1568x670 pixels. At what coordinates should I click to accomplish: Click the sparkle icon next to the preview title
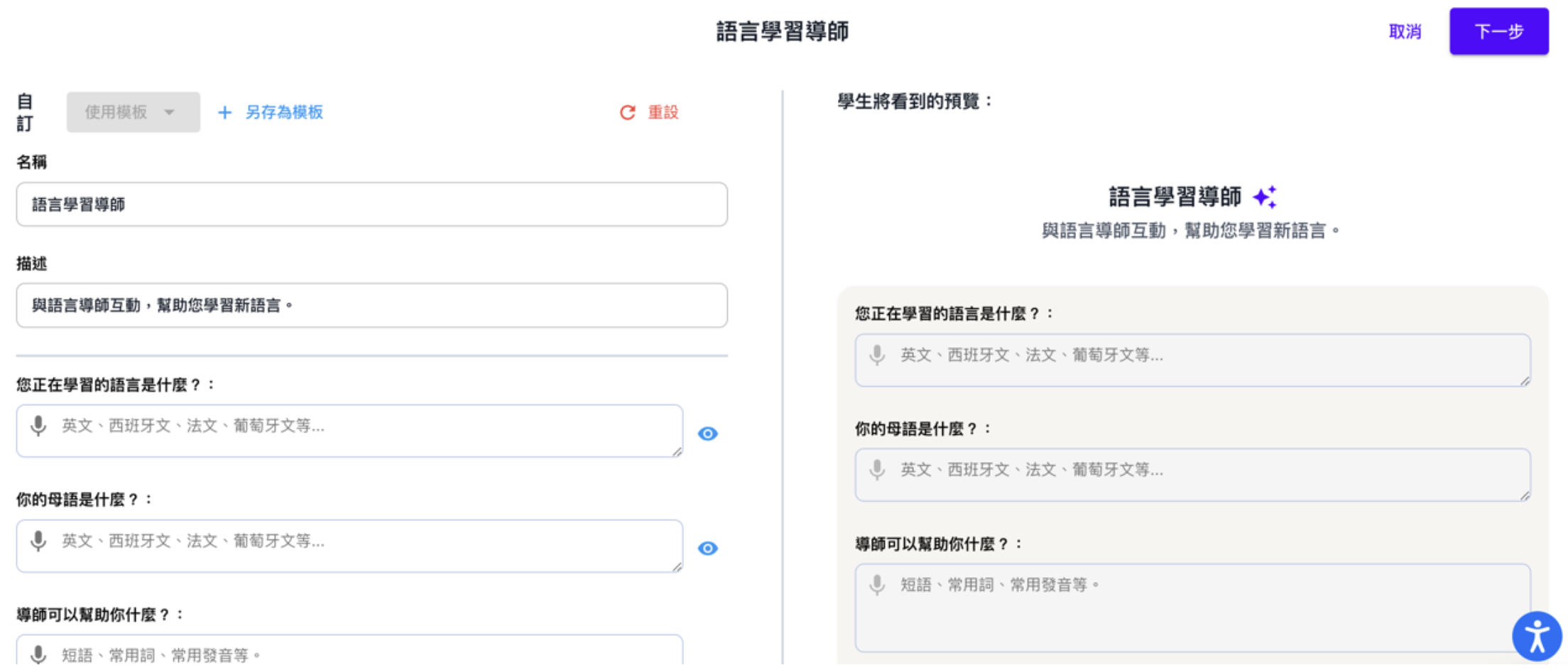[x=1267, y=197]
